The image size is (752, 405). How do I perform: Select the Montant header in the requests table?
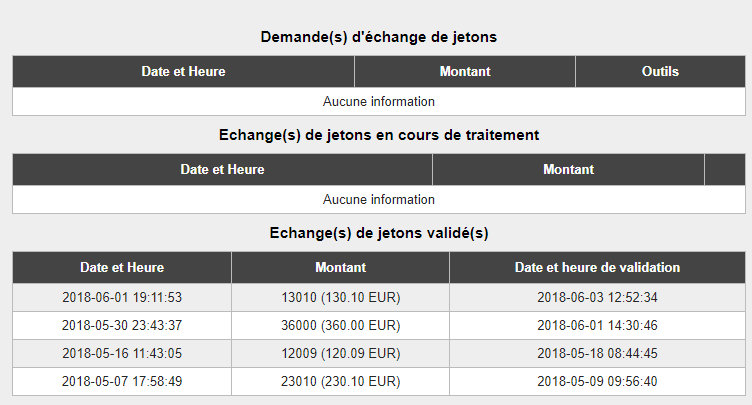tap(465, 71)
